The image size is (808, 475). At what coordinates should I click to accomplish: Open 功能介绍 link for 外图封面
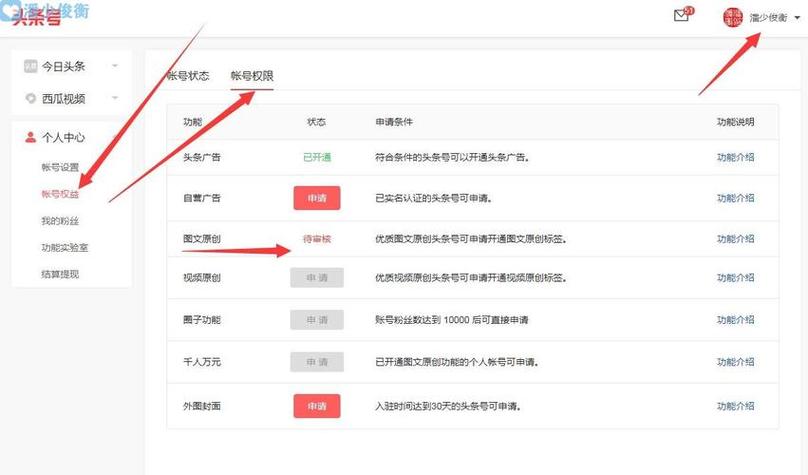(735, 406)
